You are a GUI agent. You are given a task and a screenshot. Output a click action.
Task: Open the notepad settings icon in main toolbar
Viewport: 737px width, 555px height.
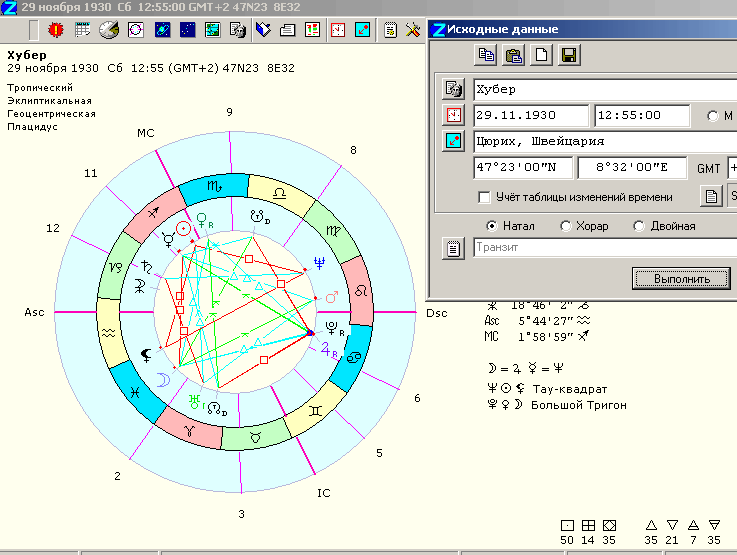tap(390, 30)
